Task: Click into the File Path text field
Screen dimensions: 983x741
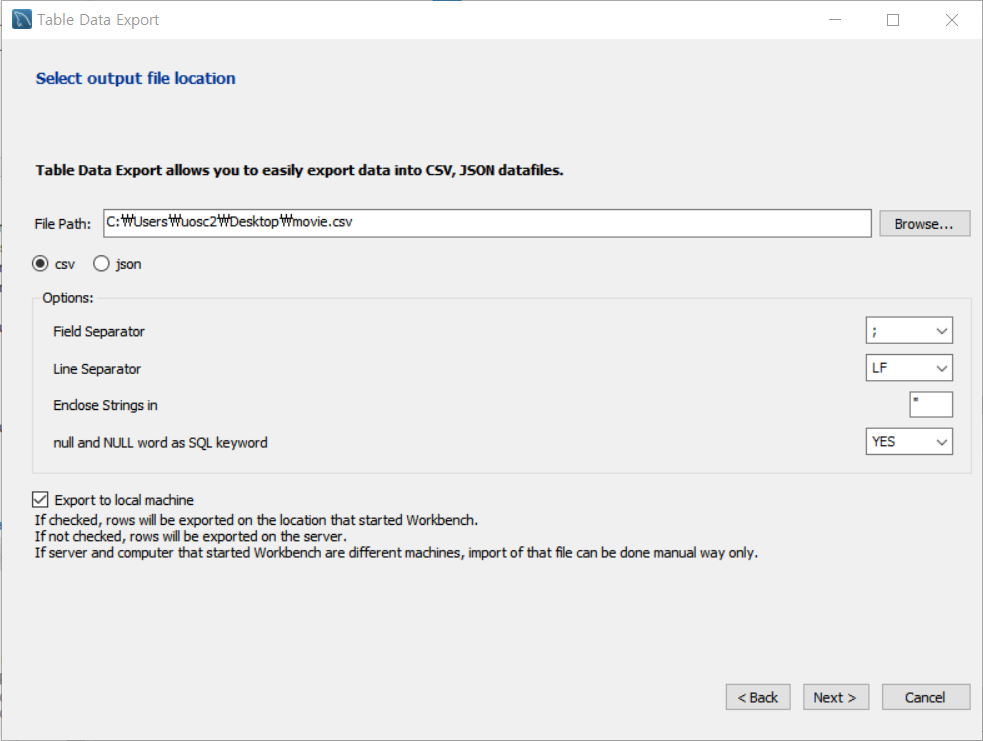Action: [x=487, y=223]
